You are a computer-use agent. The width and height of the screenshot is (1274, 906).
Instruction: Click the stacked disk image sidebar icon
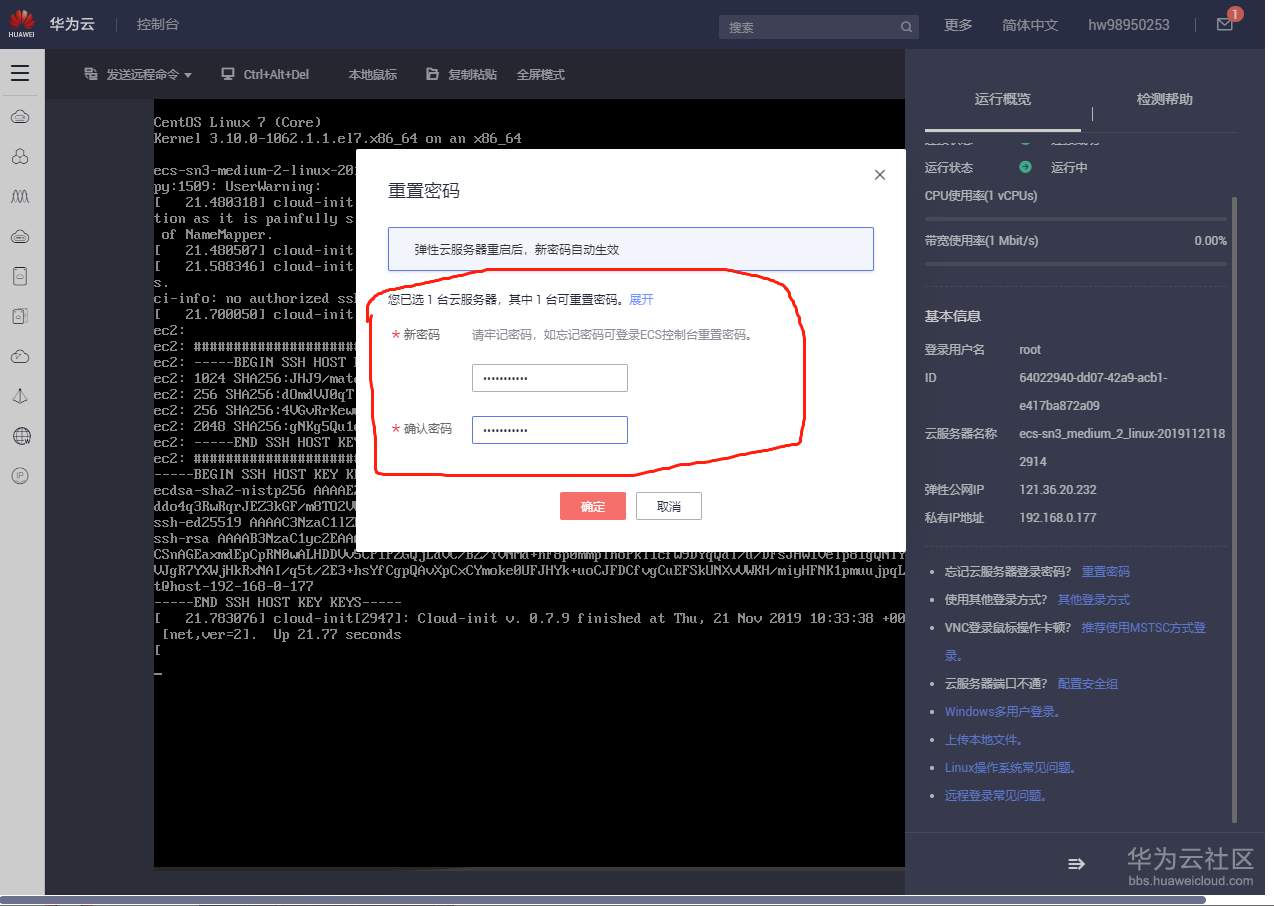click(20, 316)
